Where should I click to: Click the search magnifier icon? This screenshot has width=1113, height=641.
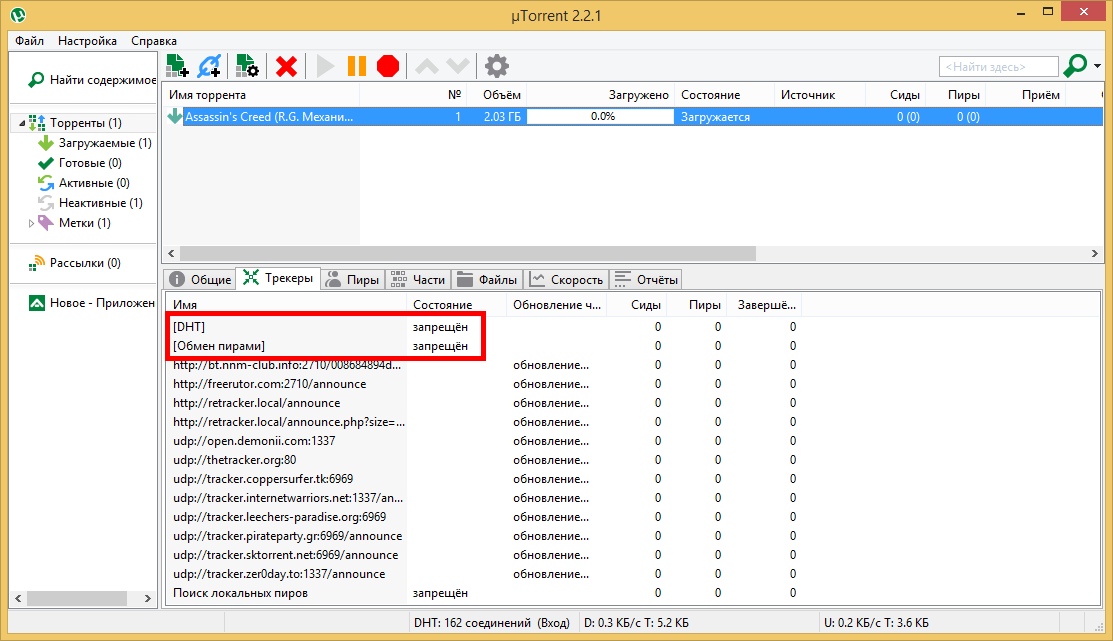(x=1073, y=65)
